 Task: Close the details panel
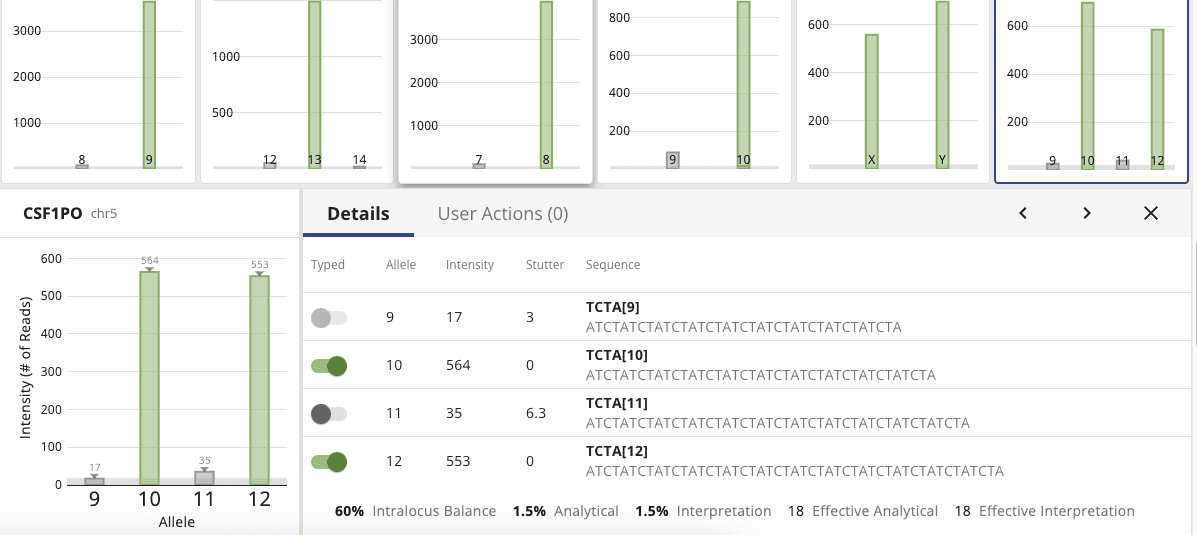1151,214
